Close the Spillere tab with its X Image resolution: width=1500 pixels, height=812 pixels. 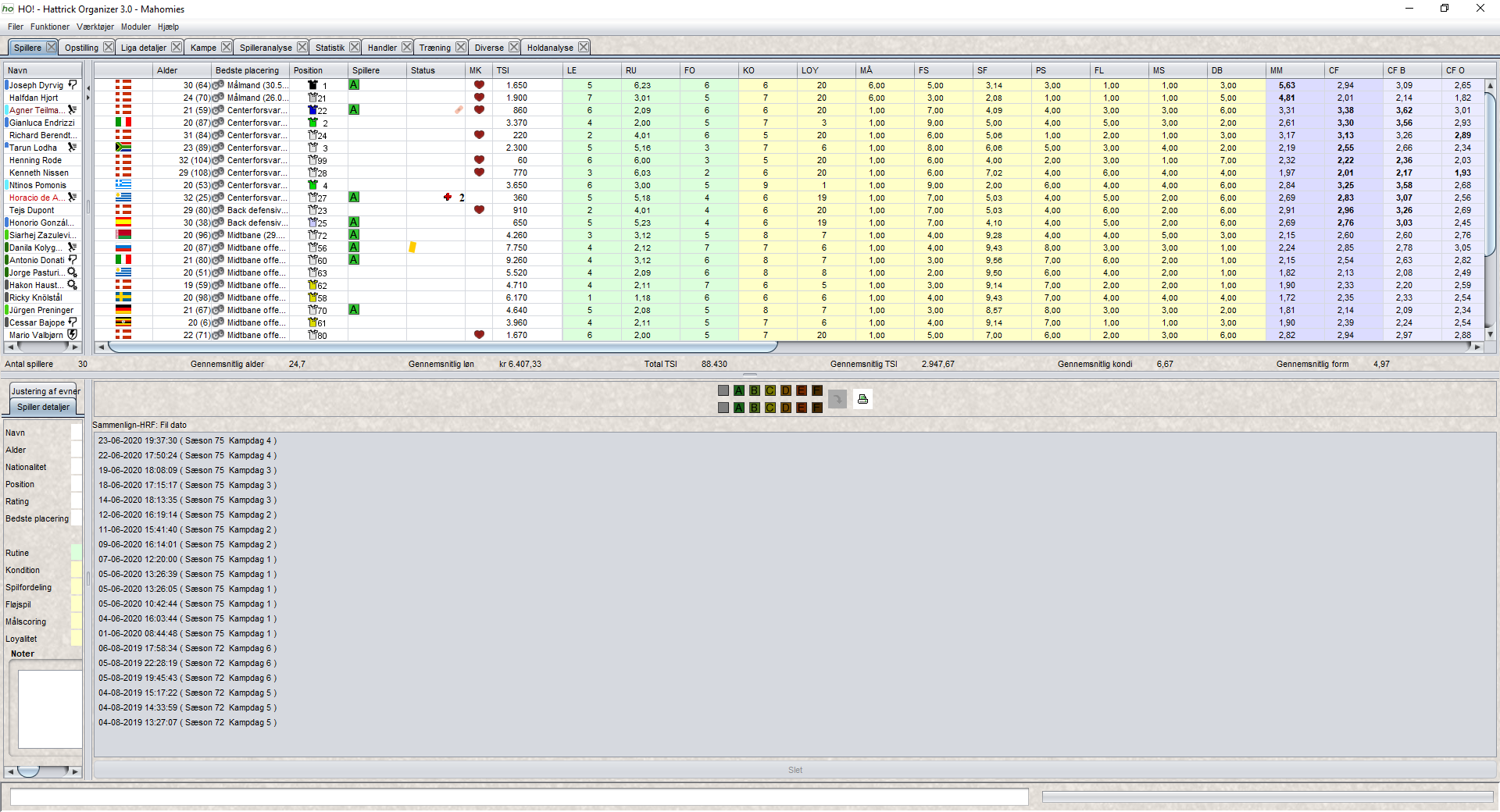[x=51, y=47]
